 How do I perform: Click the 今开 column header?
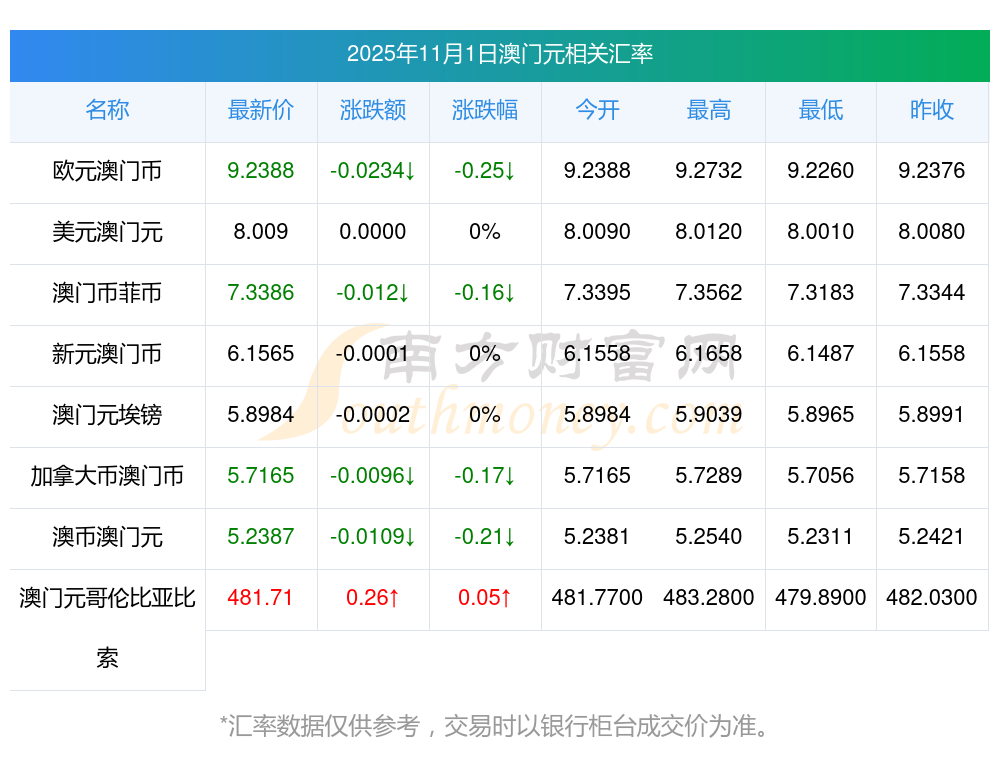[597, 110]
